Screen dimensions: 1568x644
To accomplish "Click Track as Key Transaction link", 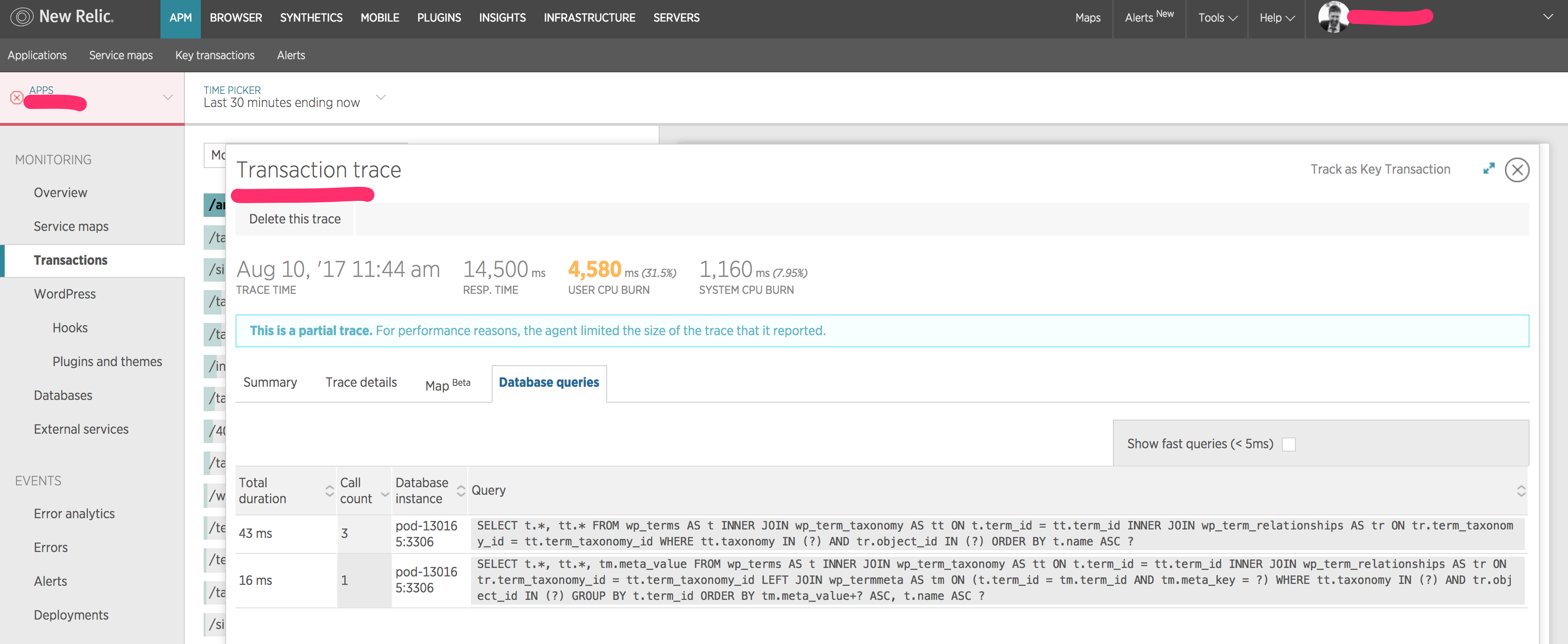I will [1380, 169].
